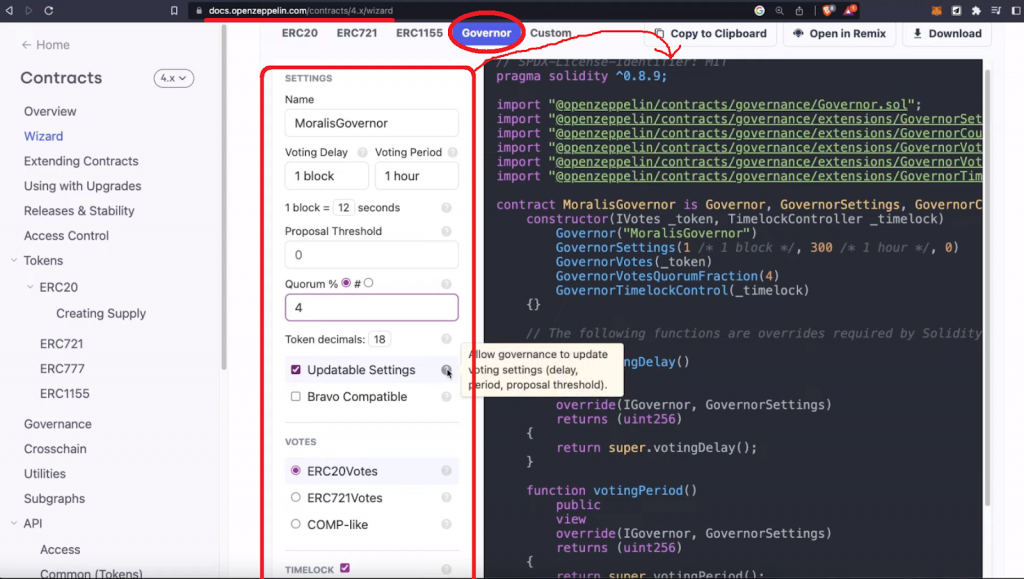Screen dimensions: 1024x579
Task: Click the Voting Delay input field
Action: (x=327, y=176)
